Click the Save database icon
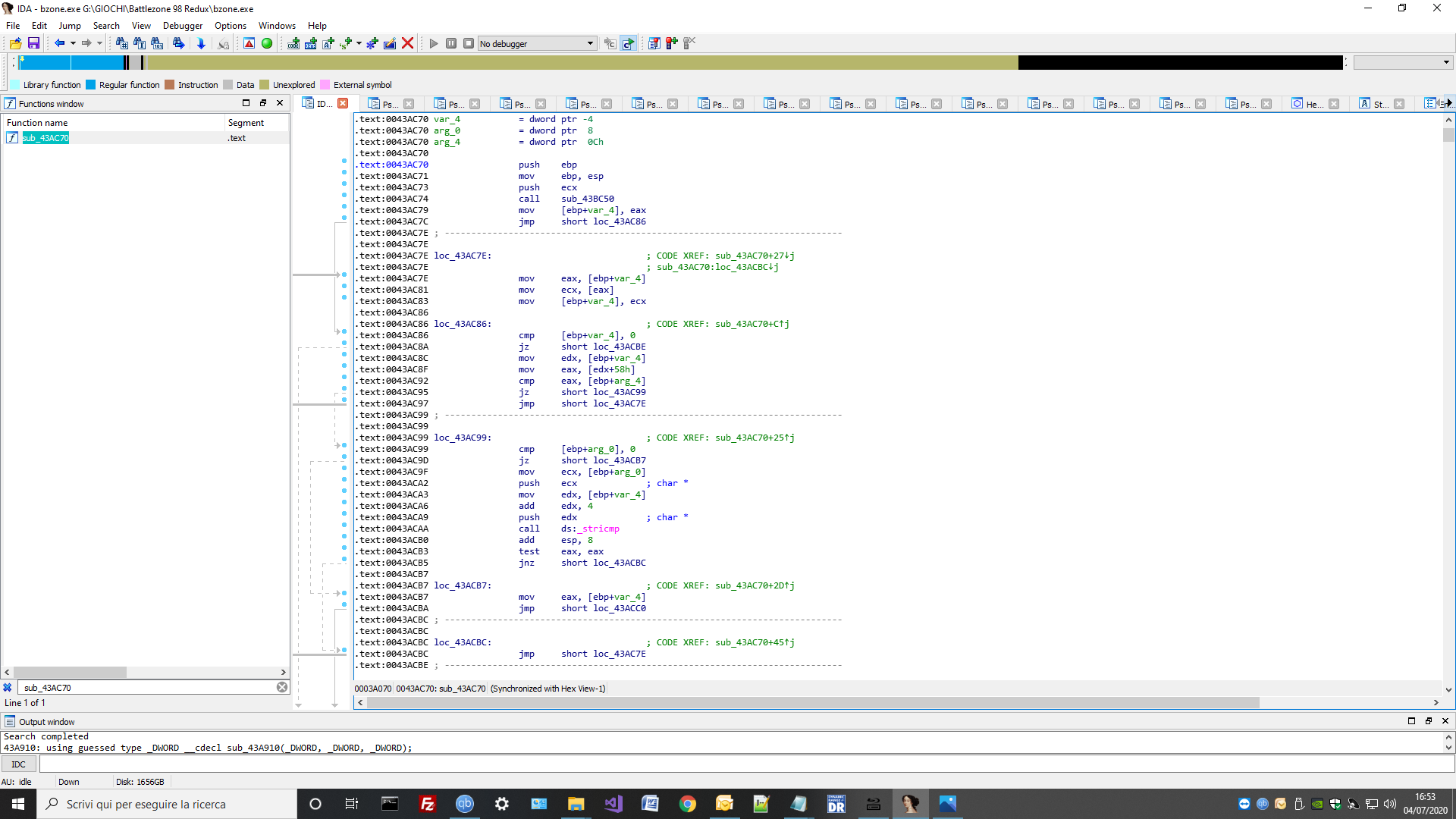Screen dimensions: 1456x819 pyautogui.click(x=33, y=43)
